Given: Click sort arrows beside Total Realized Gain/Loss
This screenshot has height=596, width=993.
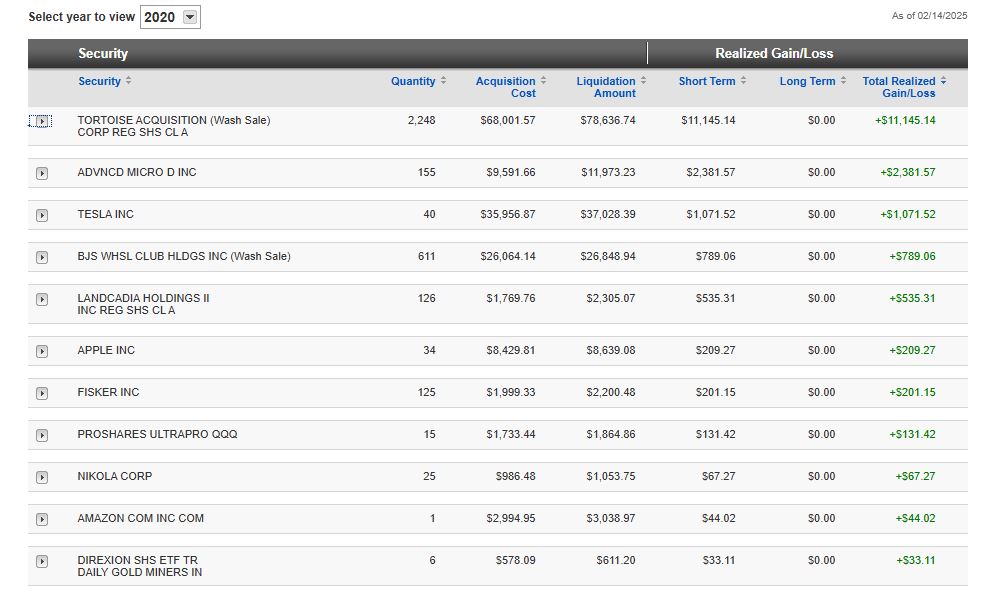Looking at the screenshot, I should (944, 80).
